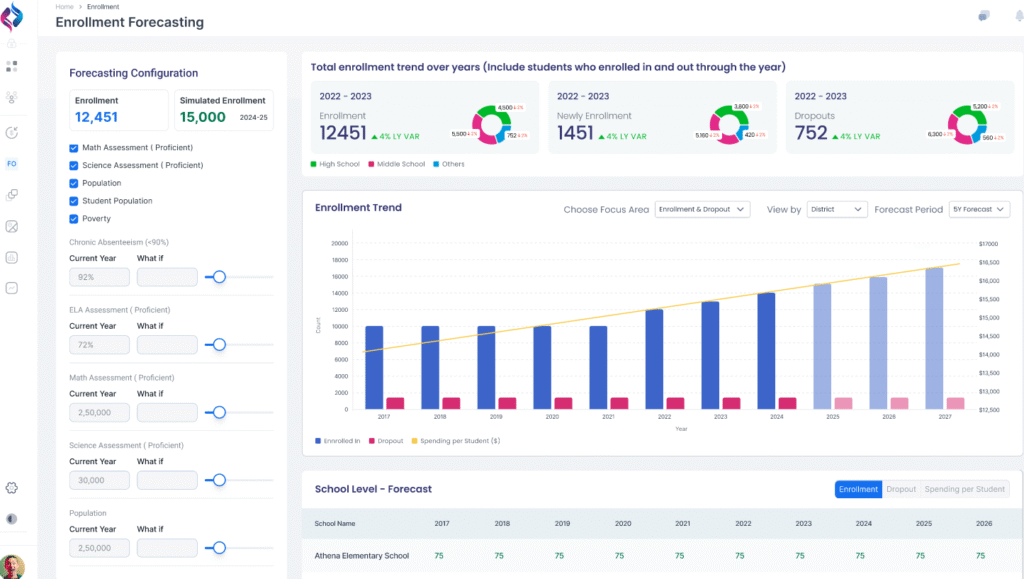Disable the Poverty checkbox
This screenshot has height=579, width=1024.
pyautogui.click(x=74, y=218)
